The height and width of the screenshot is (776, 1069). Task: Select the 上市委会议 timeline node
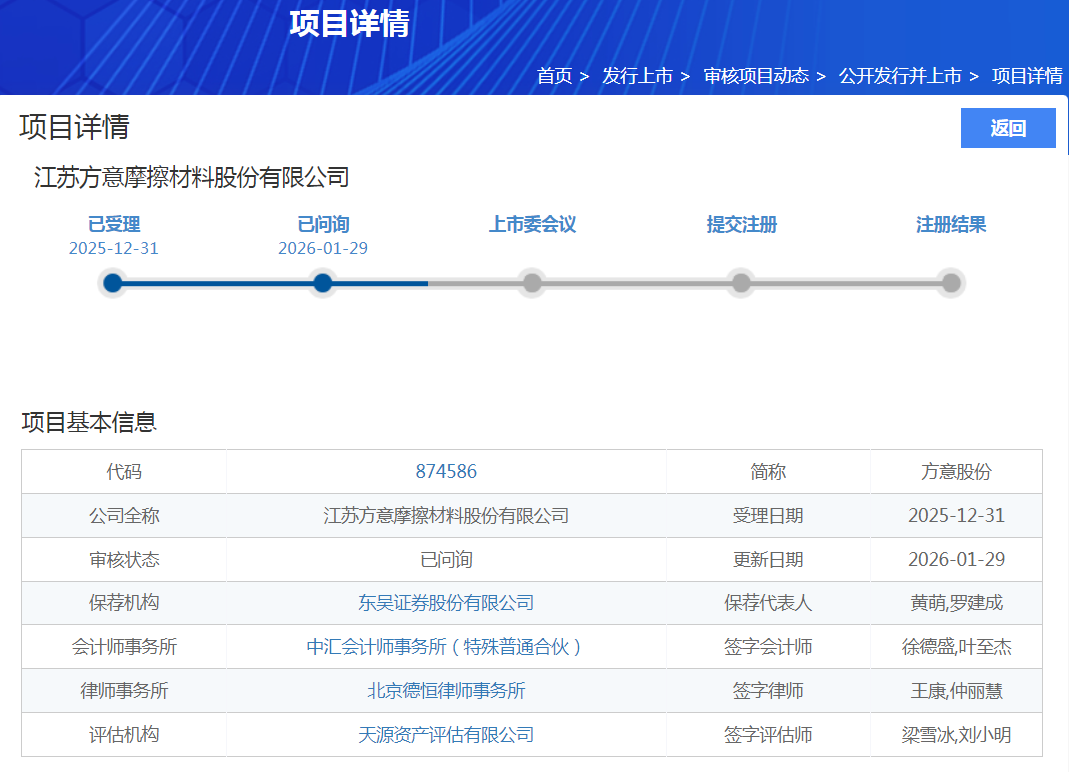coord(532,283)
